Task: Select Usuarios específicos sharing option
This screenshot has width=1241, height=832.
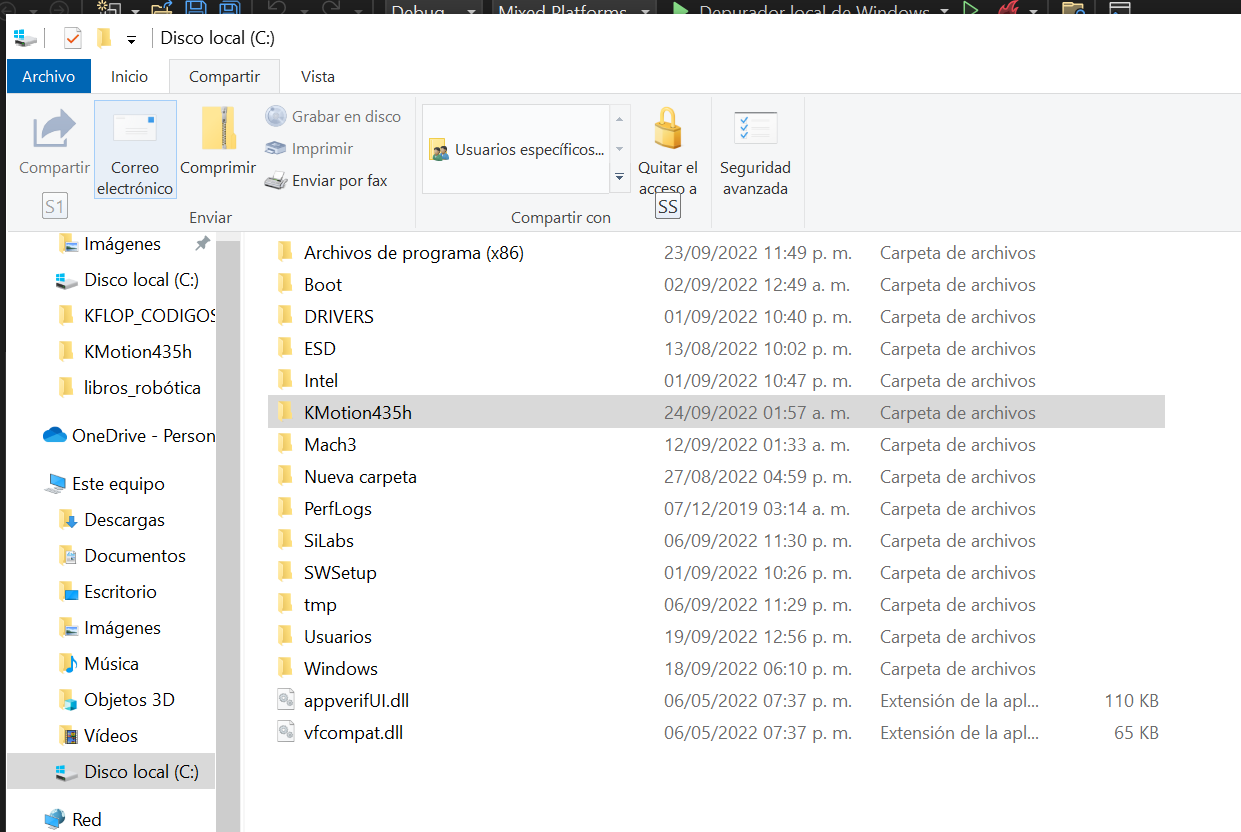Action: click(x=517, y=150)
